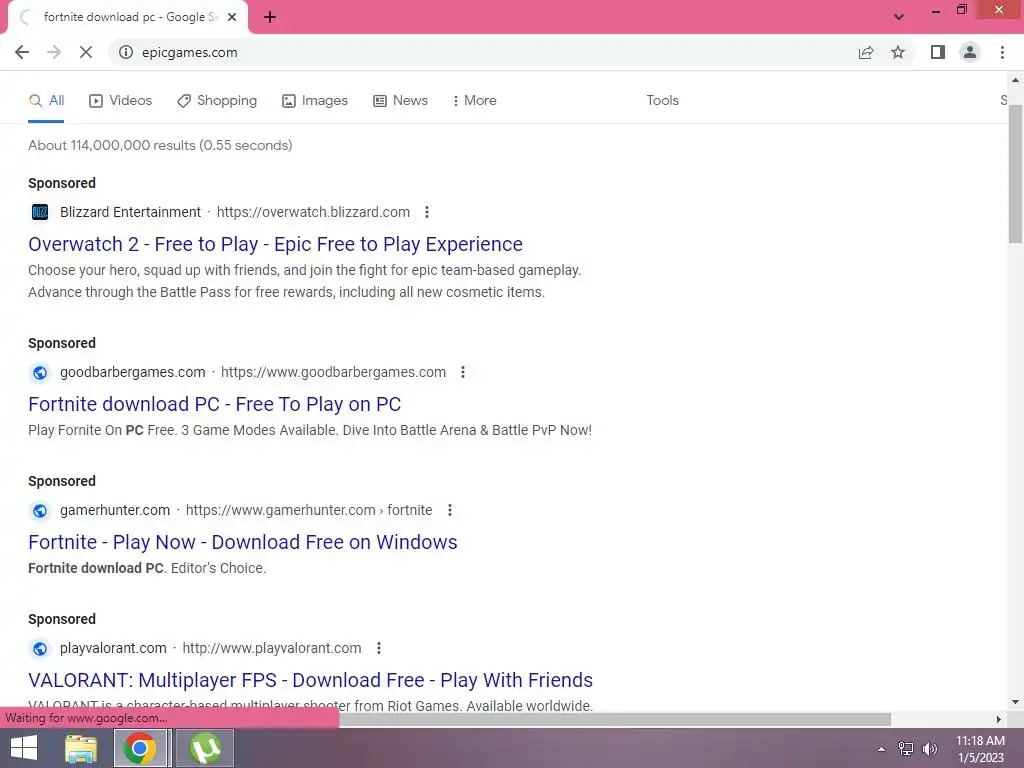Image resolution: width=1024 pixels, height=768 pixels.
Task: Open Fortnite Play Now Download Free link
Action: [x=242, y=542]
